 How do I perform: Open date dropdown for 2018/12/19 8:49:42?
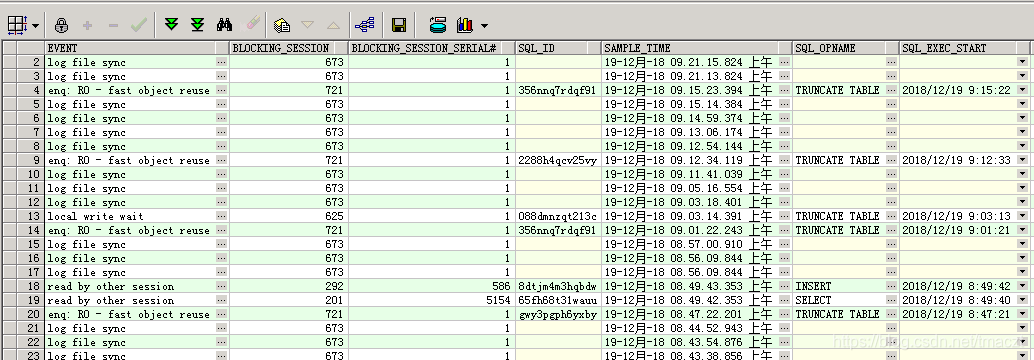pos(1022,286)
